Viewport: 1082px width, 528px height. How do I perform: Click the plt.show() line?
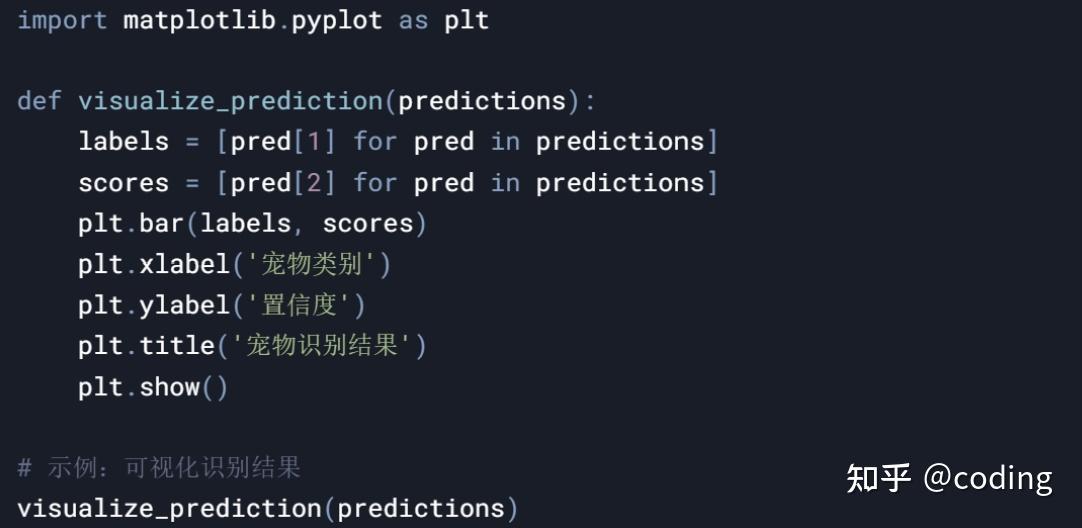tap(153, 387)
